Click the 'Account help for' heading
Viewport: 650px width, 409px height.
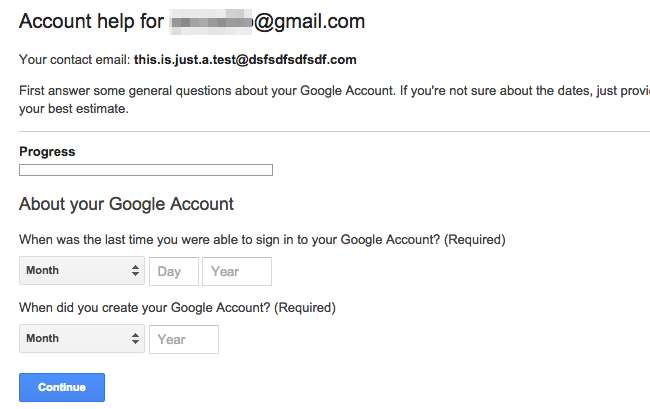coord(92,21)
